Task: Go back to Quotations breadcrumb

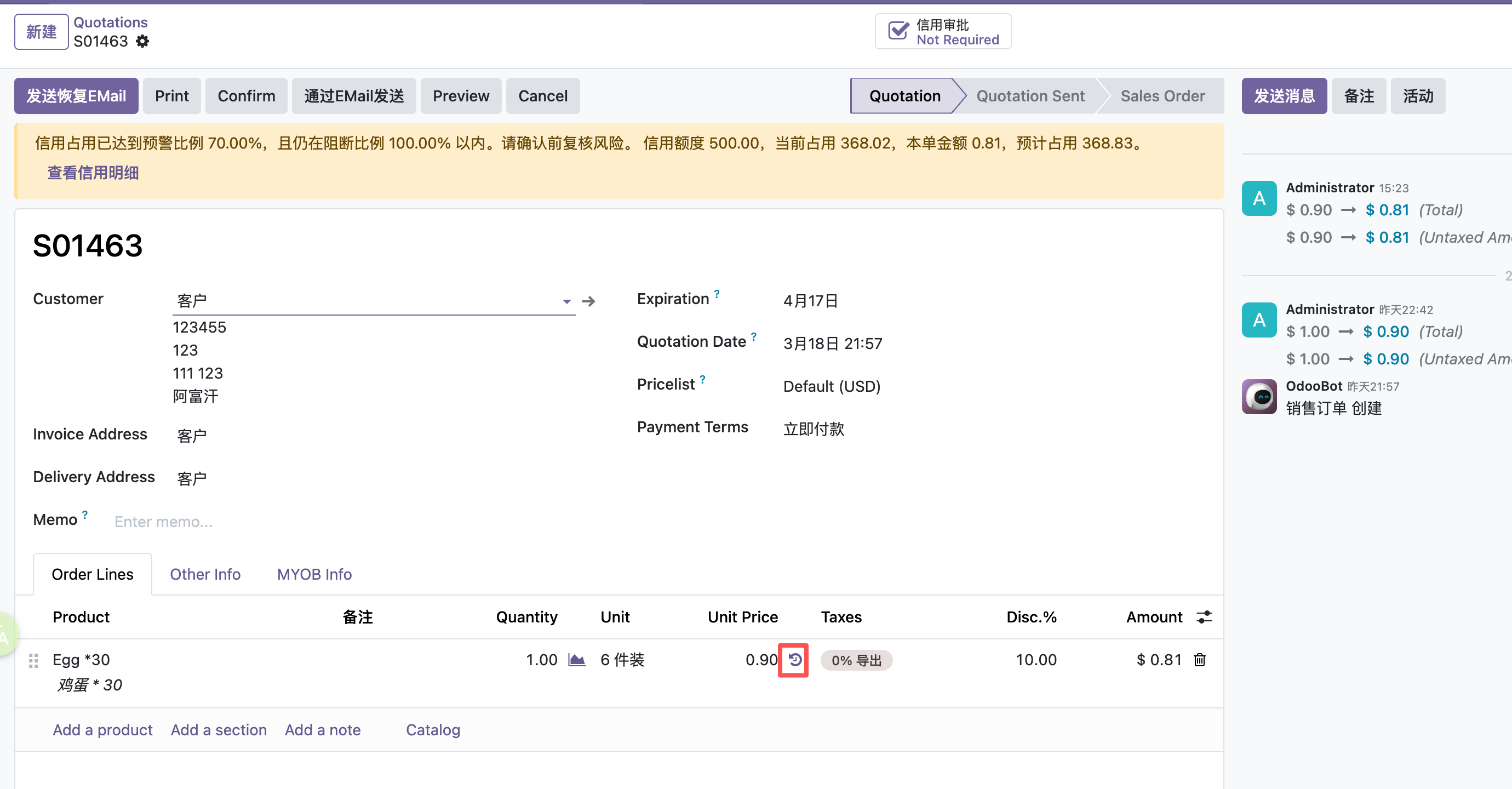Action: pyautogui.click(x=110, y=22)
